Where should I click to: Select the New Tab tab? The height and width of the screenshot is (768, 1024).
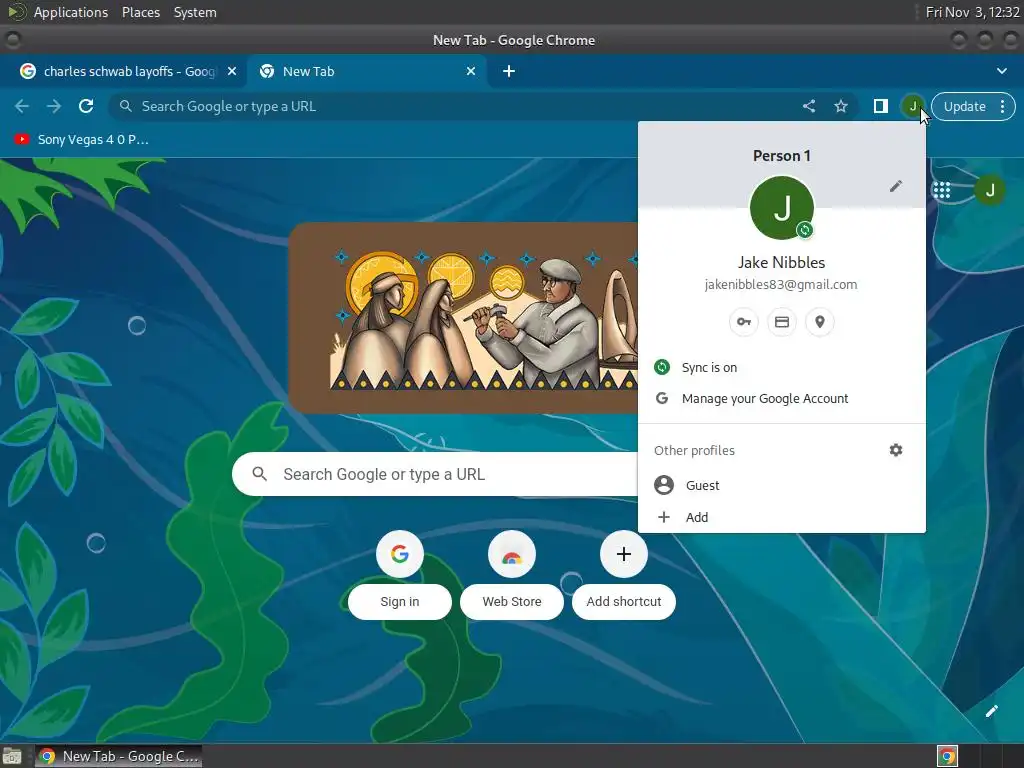click(366, 71)
